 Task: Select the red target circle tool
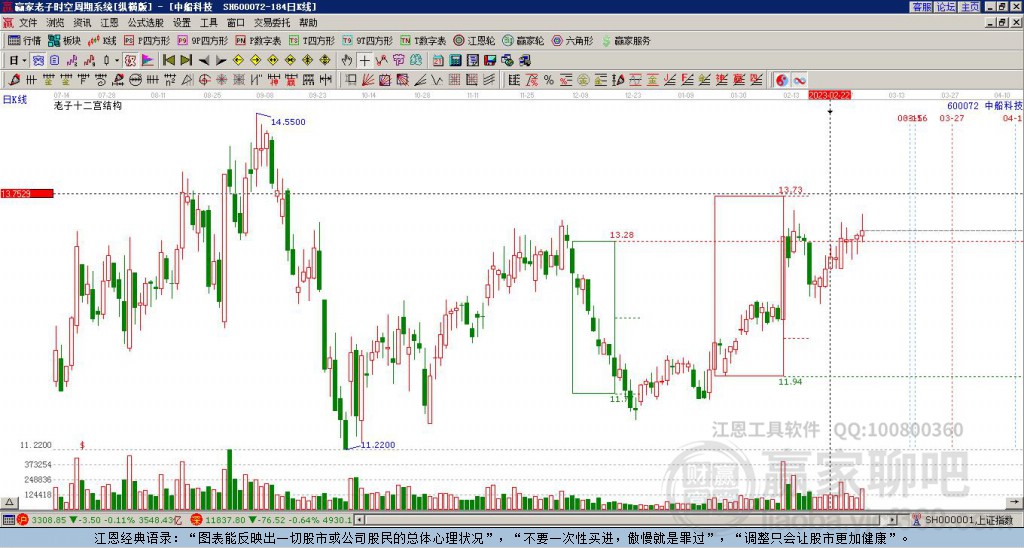pos(204,80)
